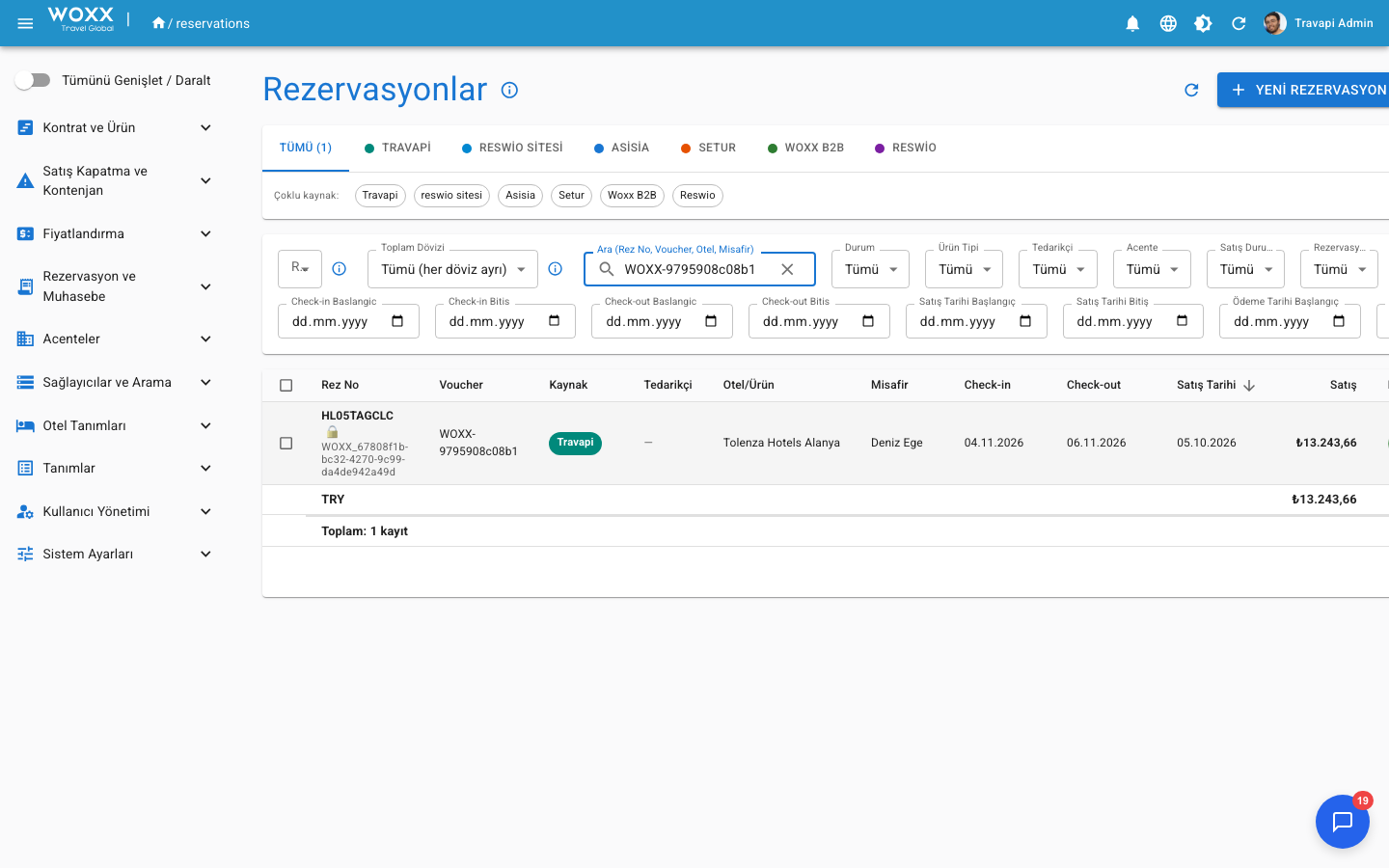Toggle Asisia multi-source chip
Image resolution: width=1389 pixels, height=868 pixels.
click(520, 195)
